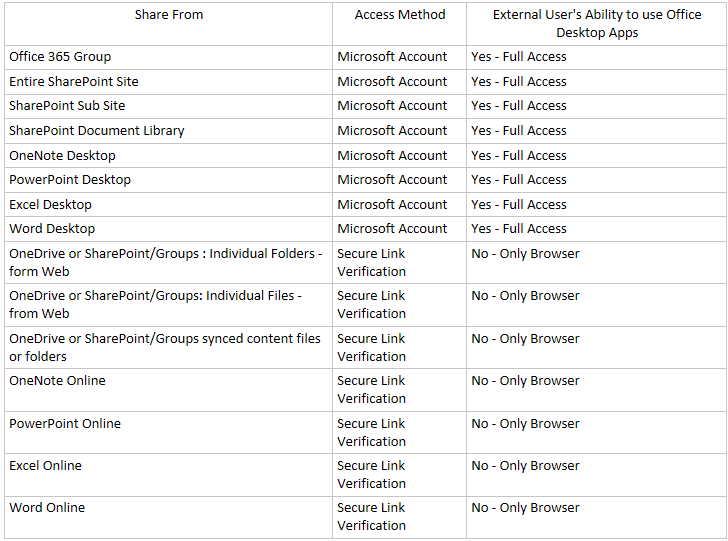The height and width of the screenshot is (541, 728).
Task: Select the "SharePoint Sub Site" cell
Action: pos(67,106)
